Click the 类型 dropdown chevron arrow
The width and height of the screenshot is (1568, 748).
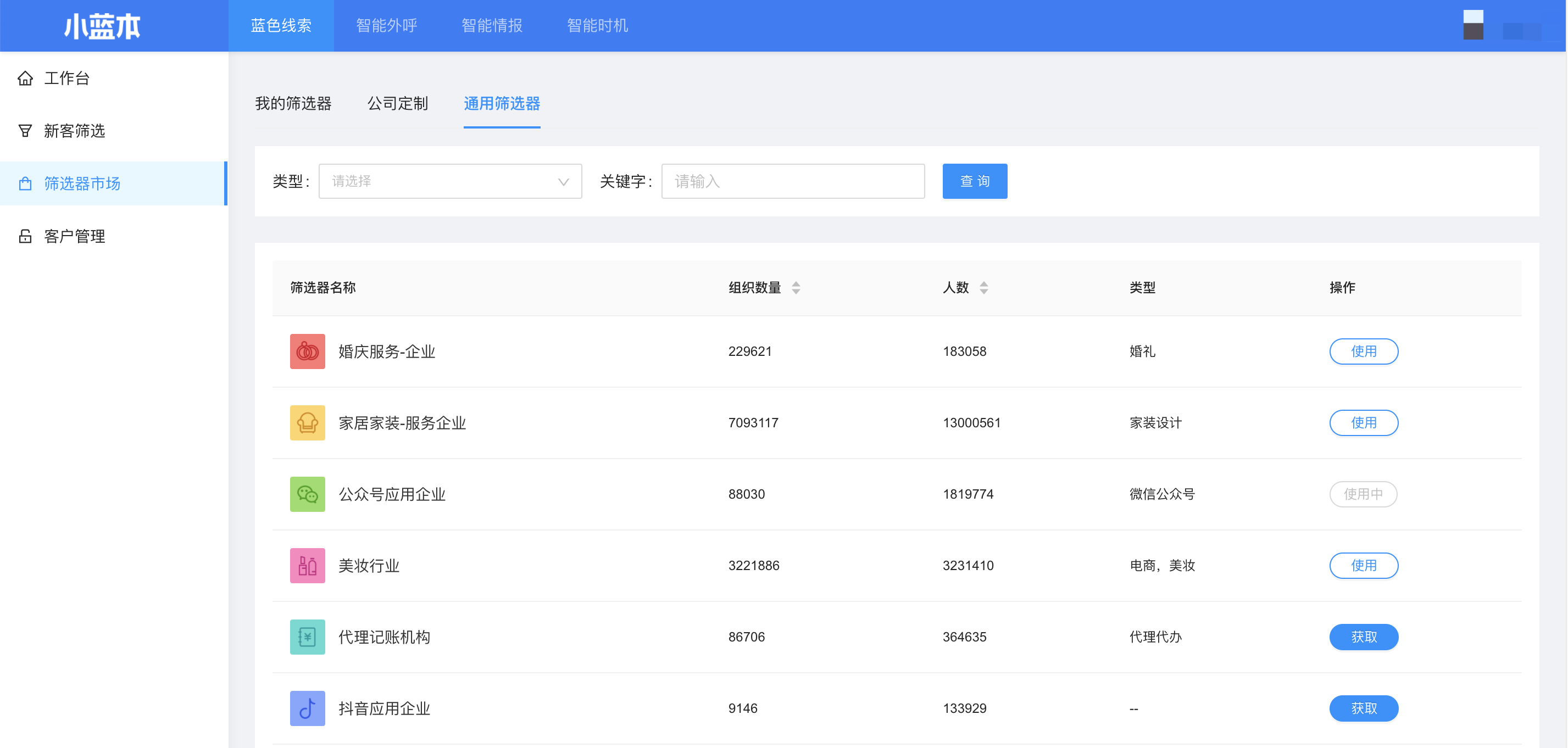(x=563, y=181)
